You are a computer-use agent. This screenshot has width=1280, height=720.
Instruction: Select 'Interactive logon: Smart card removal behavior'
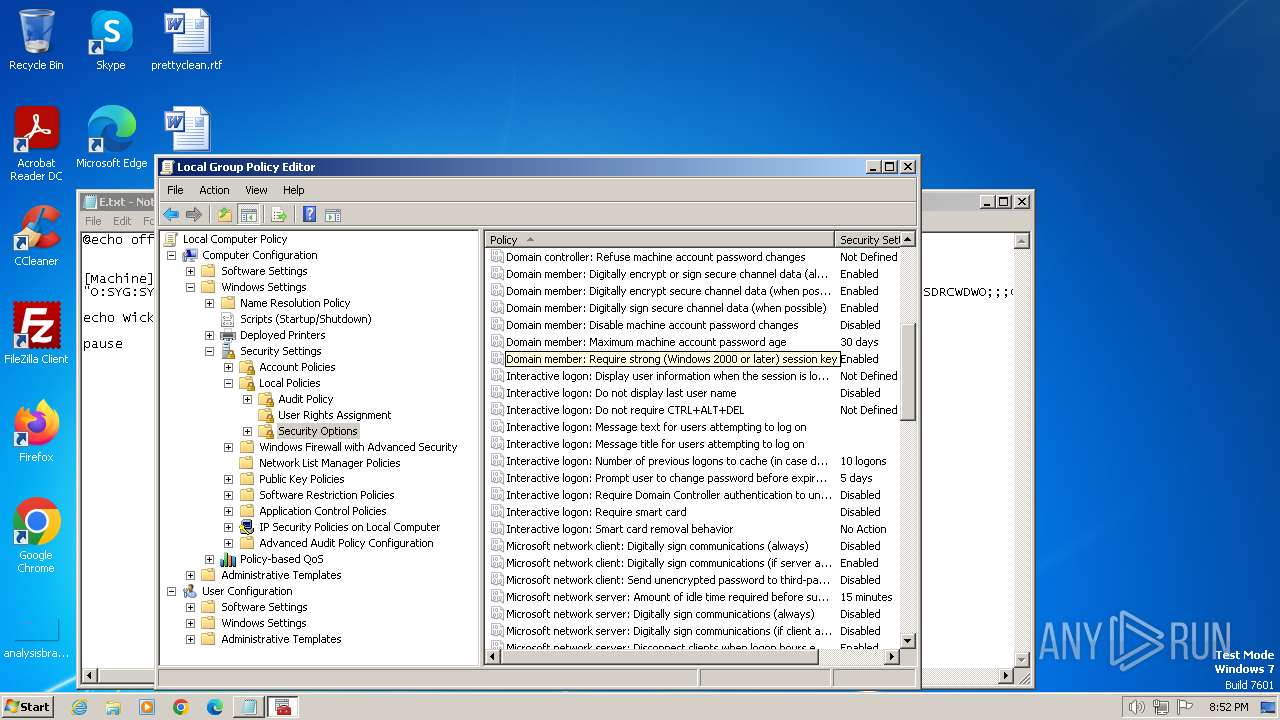pos(619,529)
